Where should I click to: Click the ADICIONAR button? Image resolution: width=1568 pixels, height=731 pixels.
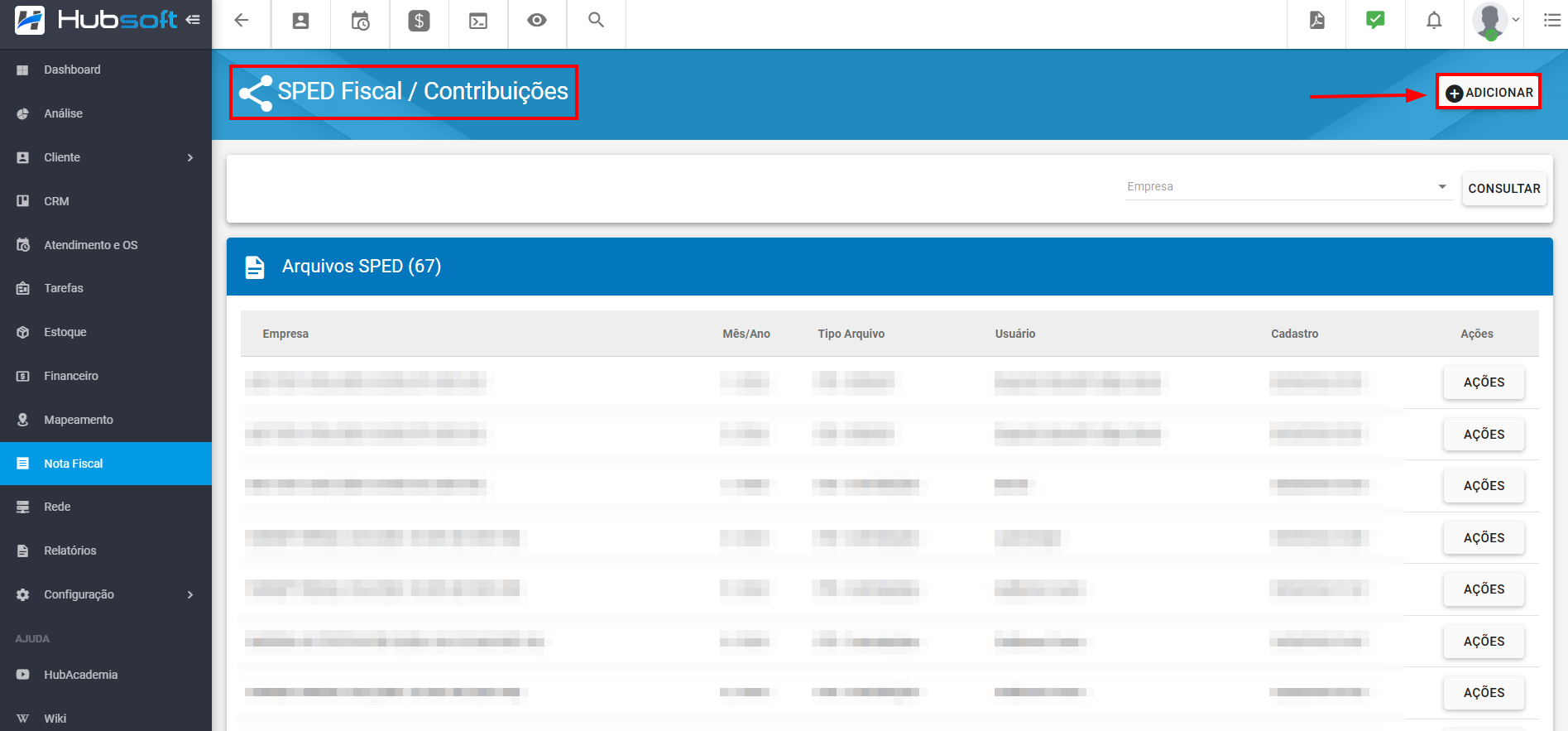(1489, 93)
